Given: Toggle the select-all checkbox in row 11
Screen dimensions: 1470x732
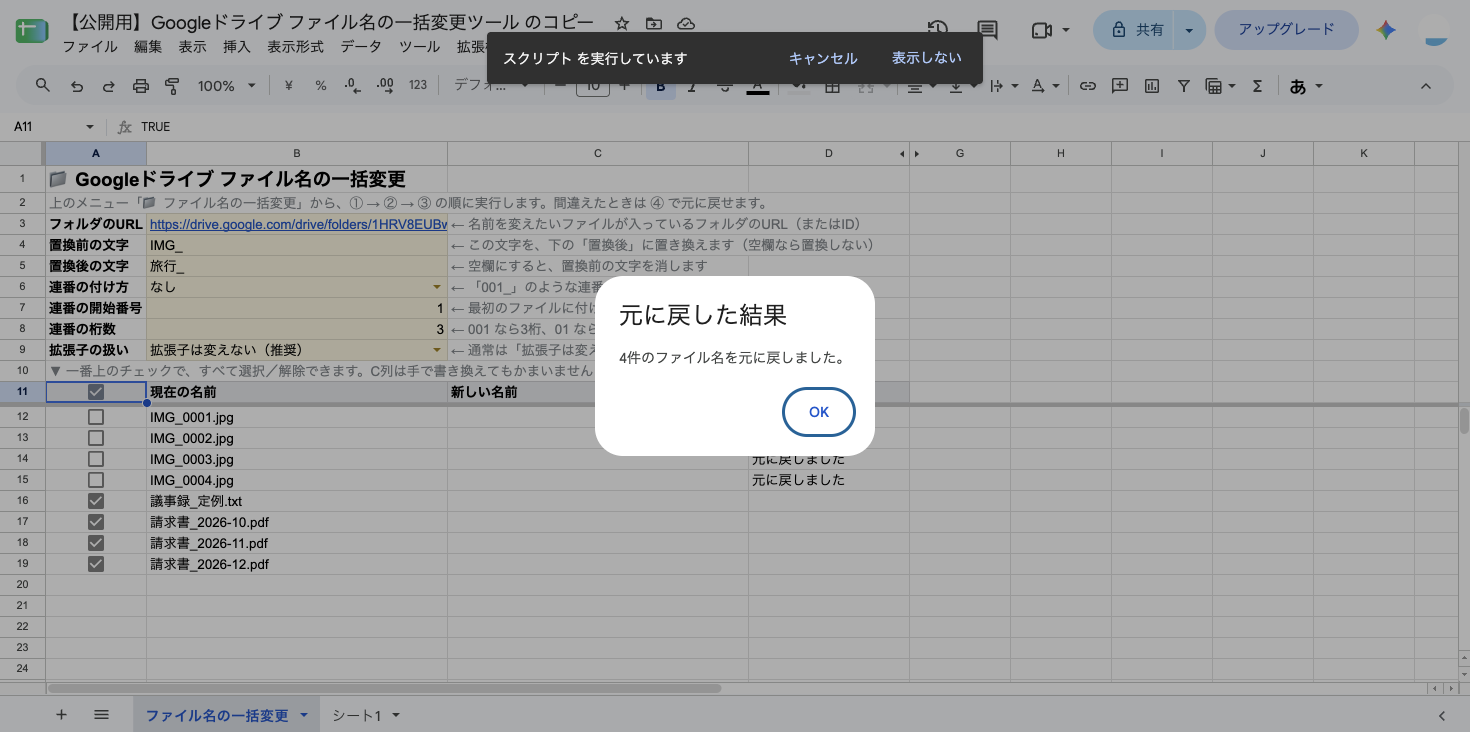Looking at the screenshot, I should pyautogui.click(x=96, y=392).
